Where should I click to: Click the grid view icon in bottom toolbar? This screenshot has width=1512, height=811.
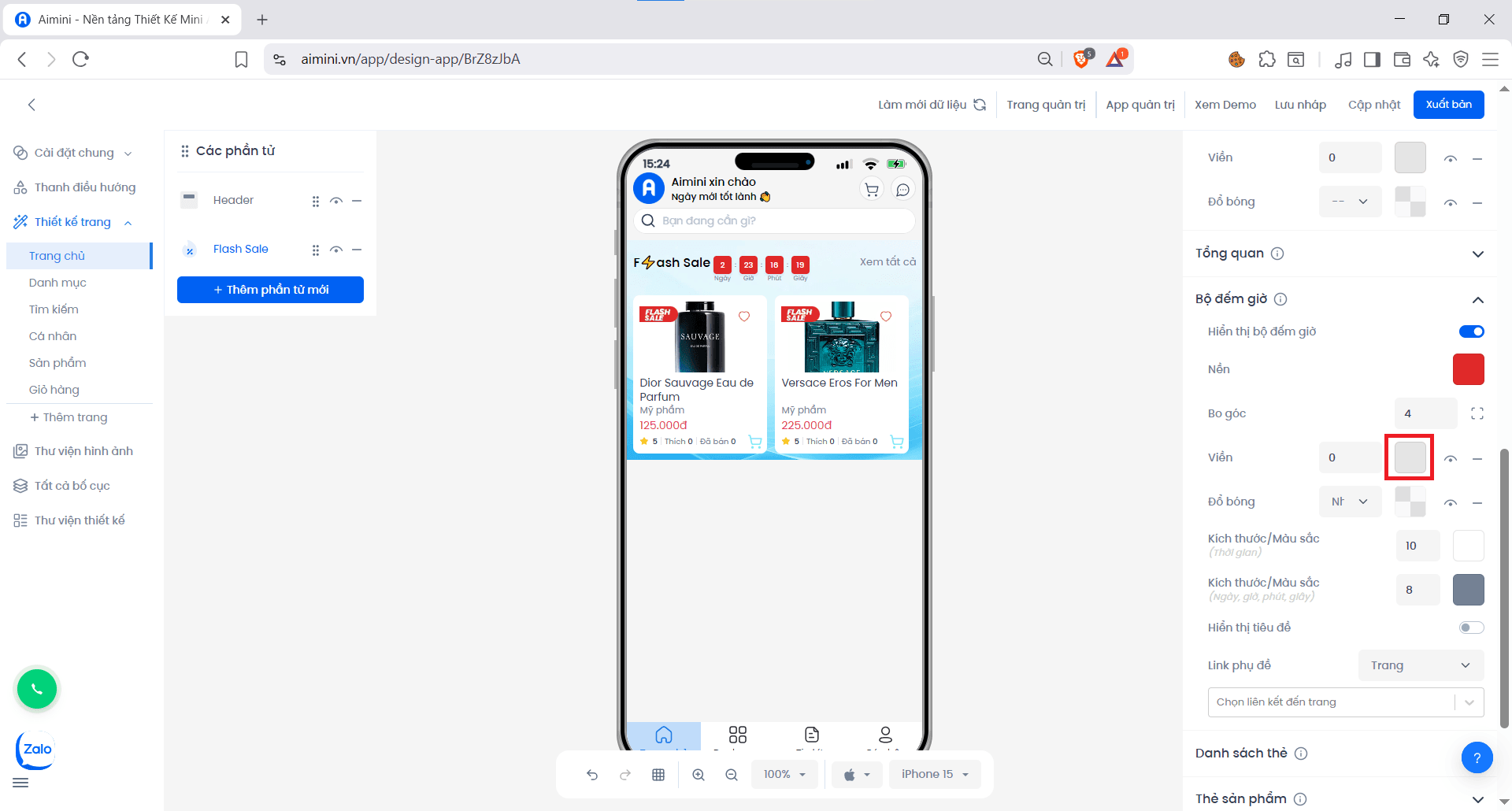click(658, 775)
